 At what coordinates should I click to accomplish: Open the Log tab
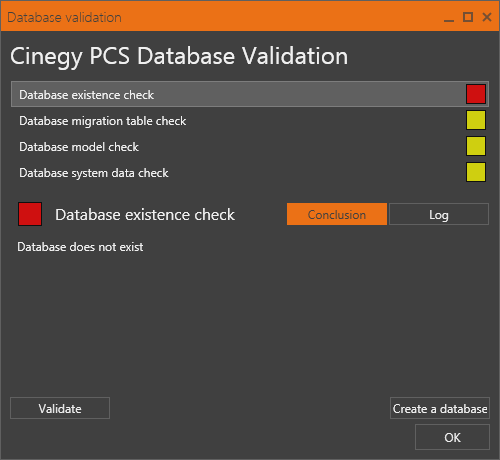[439, 214]
